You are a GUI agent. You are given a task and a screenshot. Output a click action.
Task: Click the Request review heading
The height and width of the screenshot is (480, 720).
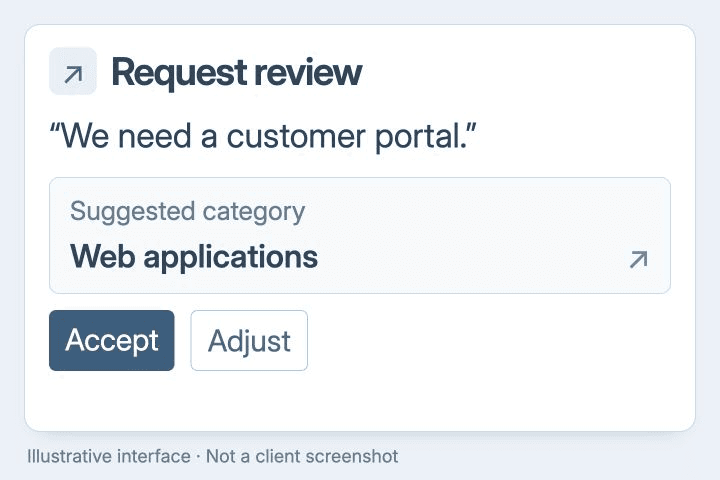(x=237, y=72)
